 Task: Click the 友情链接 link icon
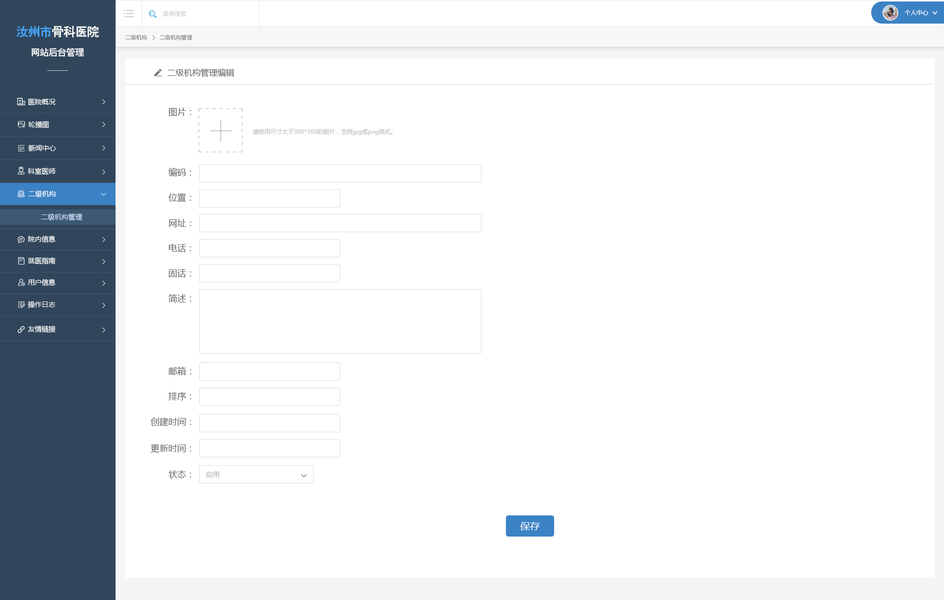click(x=21, y=329)
